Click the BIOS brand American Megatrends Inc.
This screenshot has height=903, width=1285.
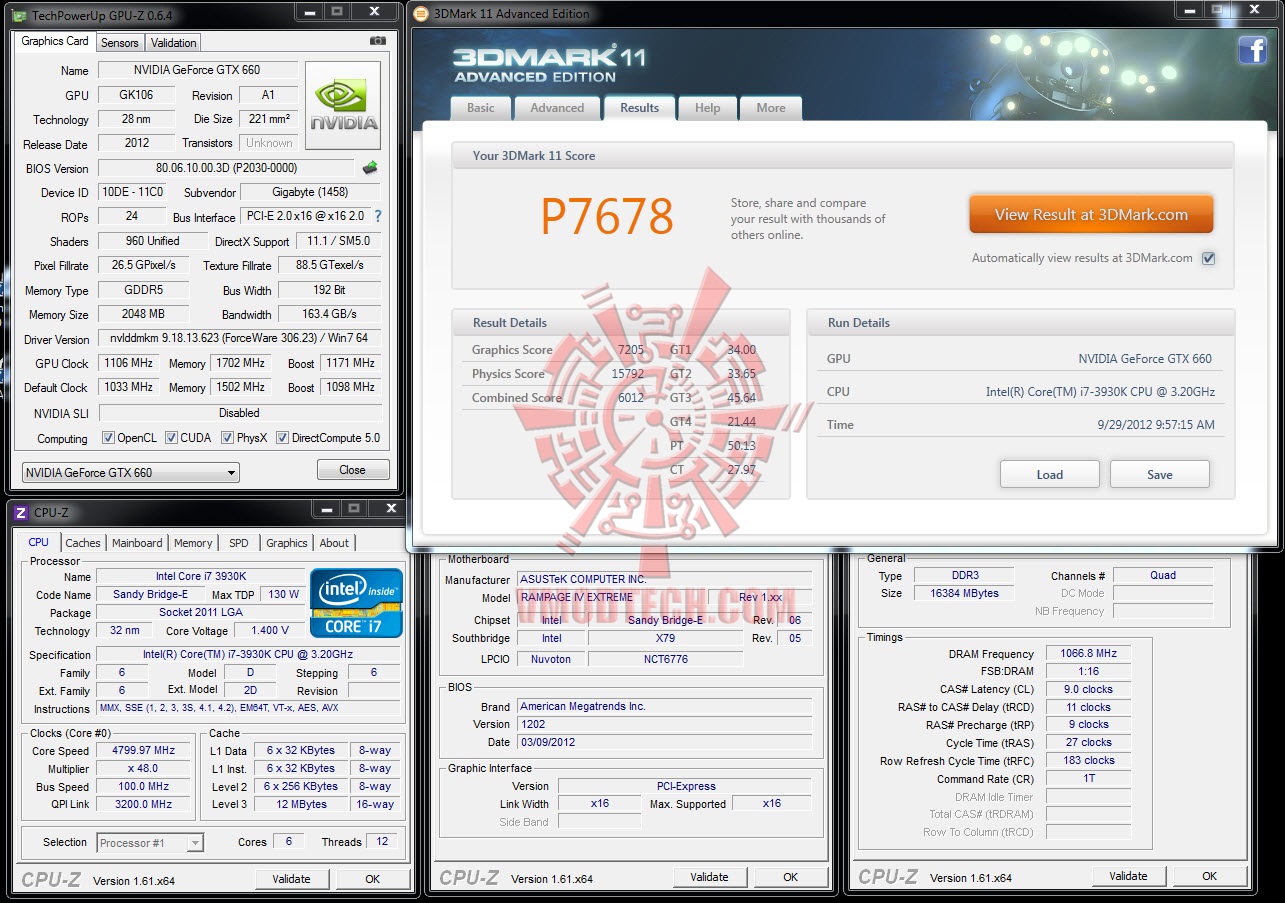[x=665, y=706]
